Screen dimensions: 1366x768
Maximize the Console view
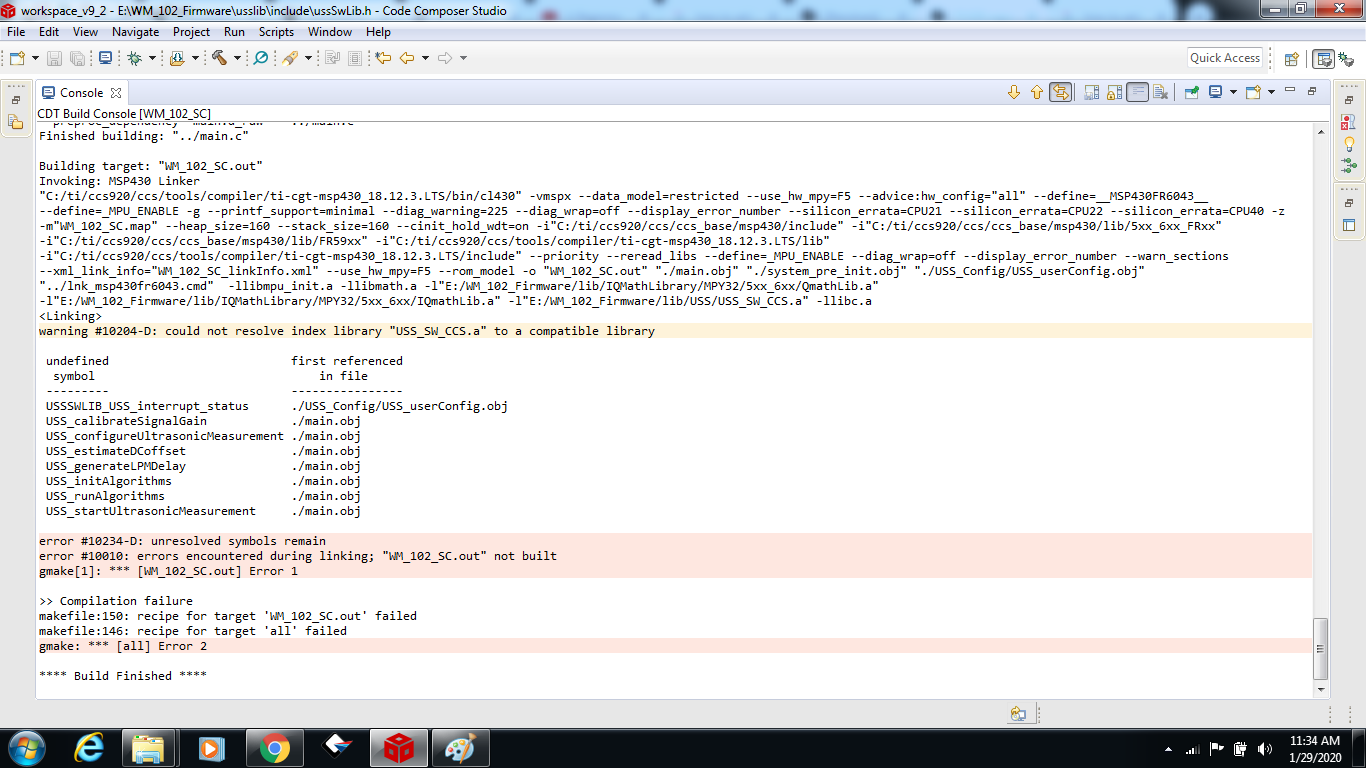1312,90
